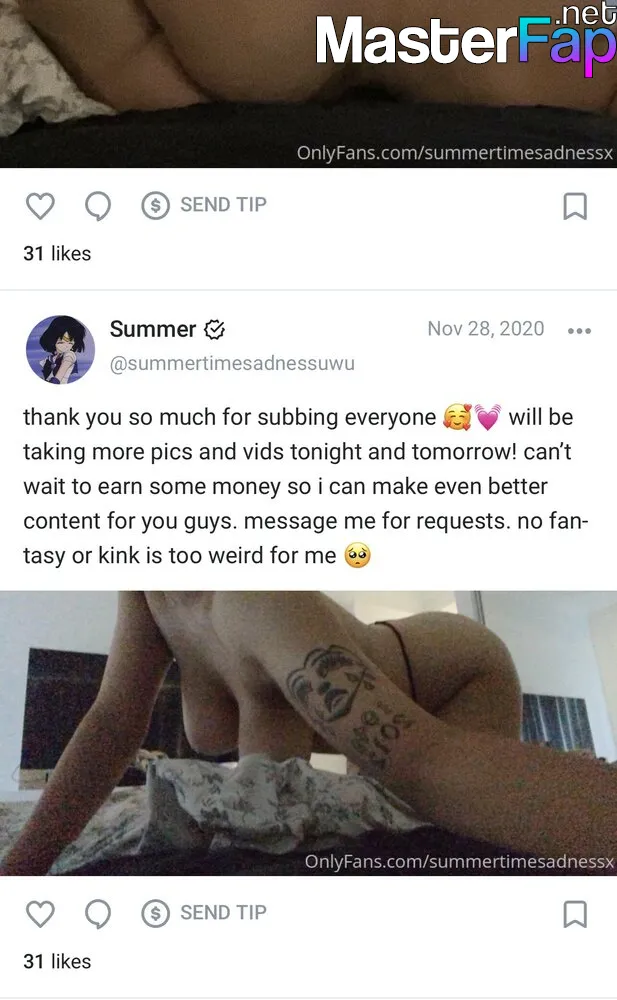The height and width of the screenshot is (1000, 617).
Task: Like the Nov 28 post with the heart icon
Action: coord(40,914)
